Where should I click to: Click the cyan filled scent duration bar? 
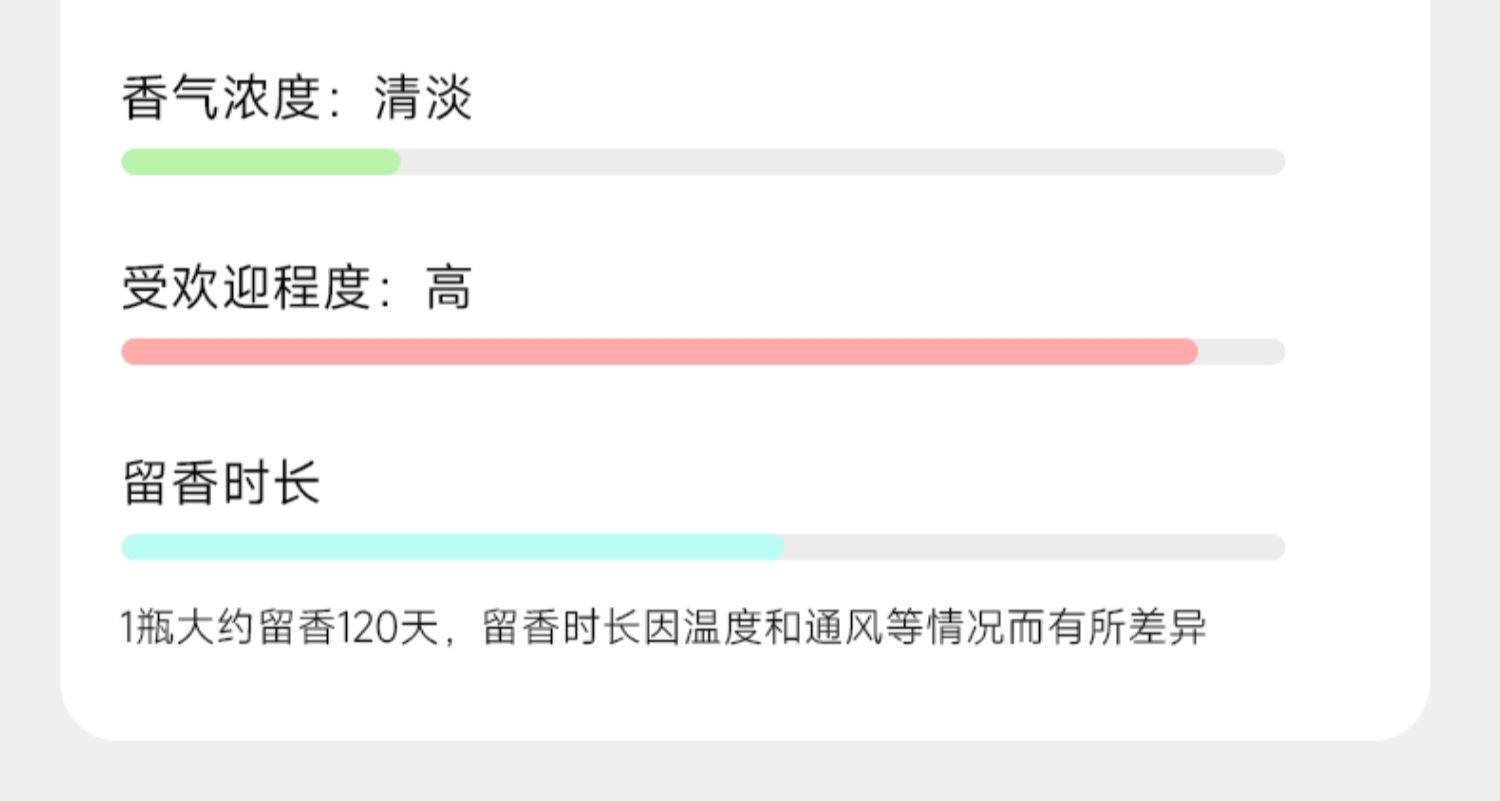tap(450, 547)
